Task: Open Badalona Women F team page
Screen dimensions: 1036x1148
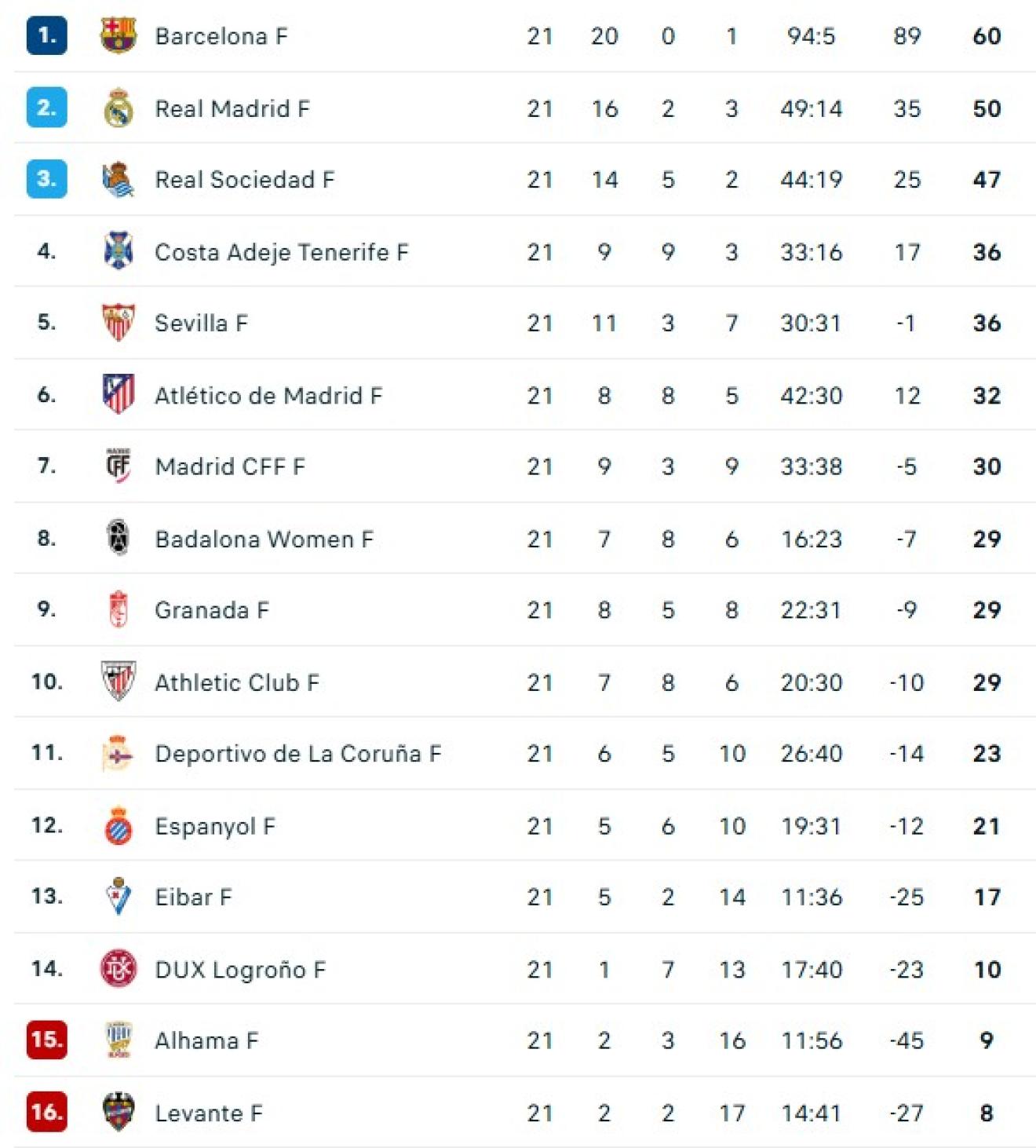Action: [264, 539]
